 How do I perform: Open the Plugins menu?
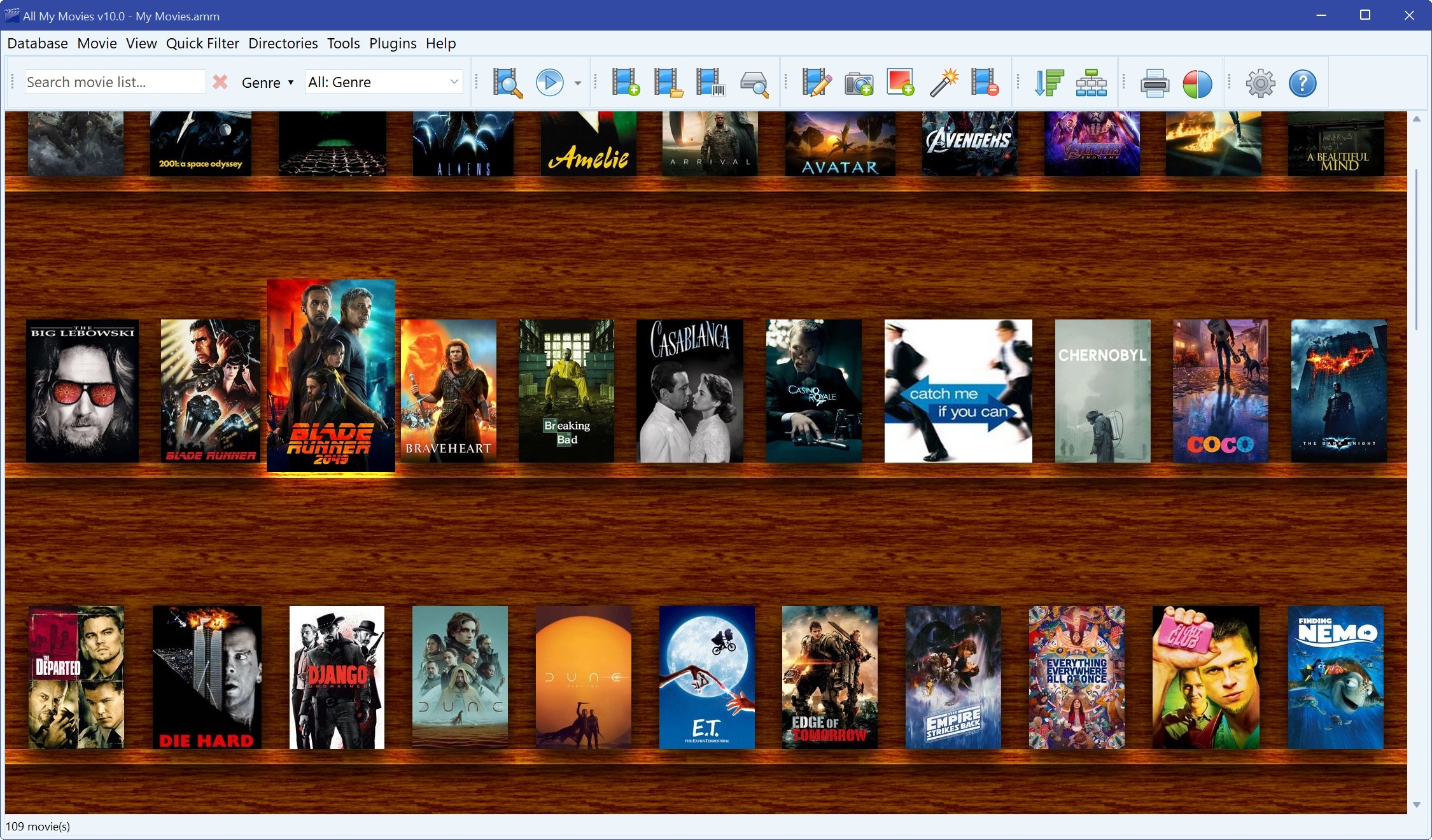(x=393, y=43)
